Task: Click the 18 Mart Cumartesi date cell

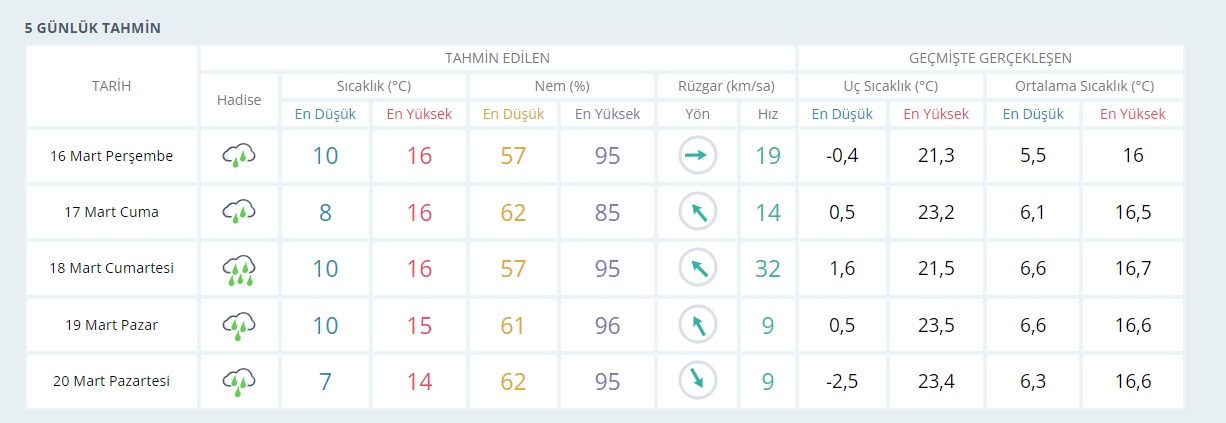Action: [112, 268]
